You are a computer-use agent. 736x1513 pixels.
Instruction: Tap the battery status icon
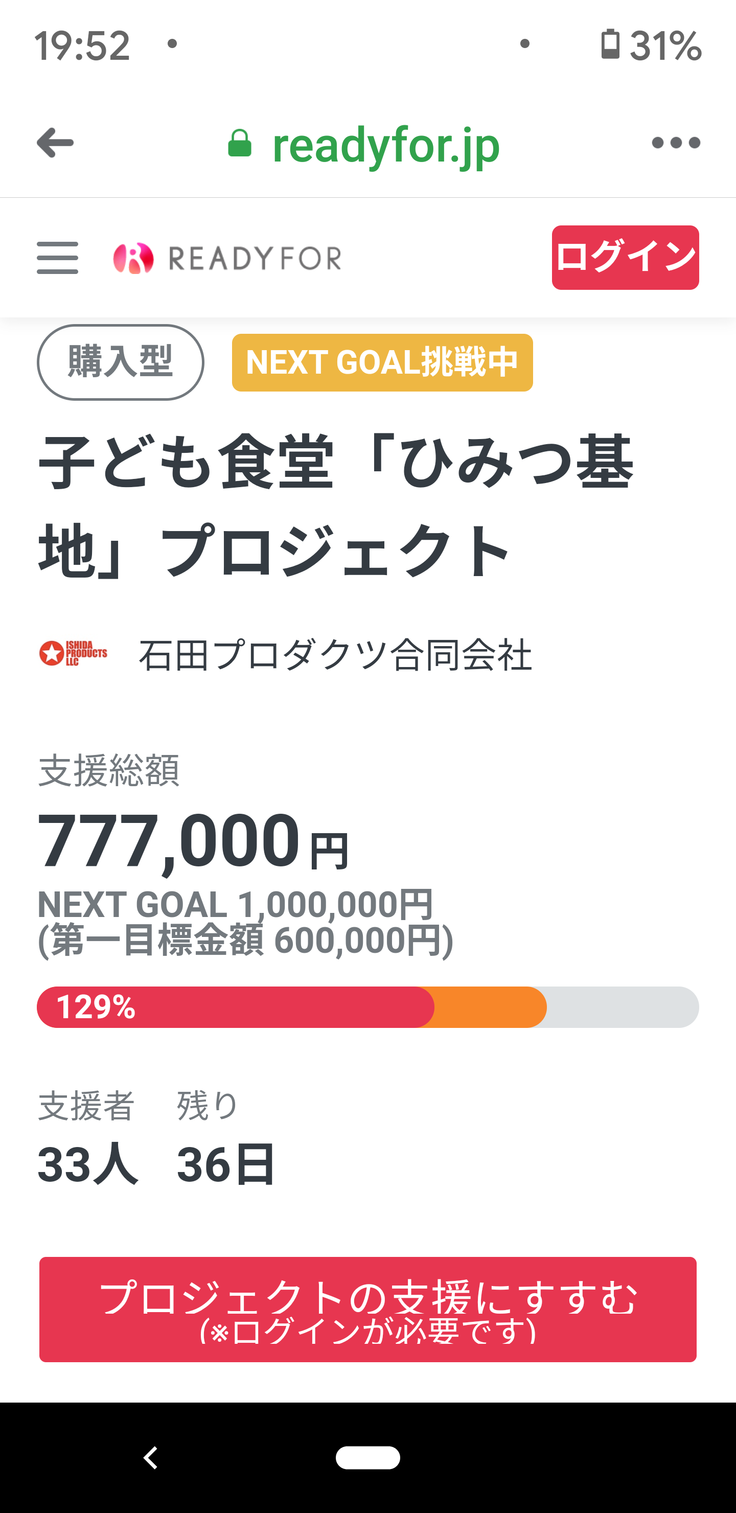tap(610, 45)
